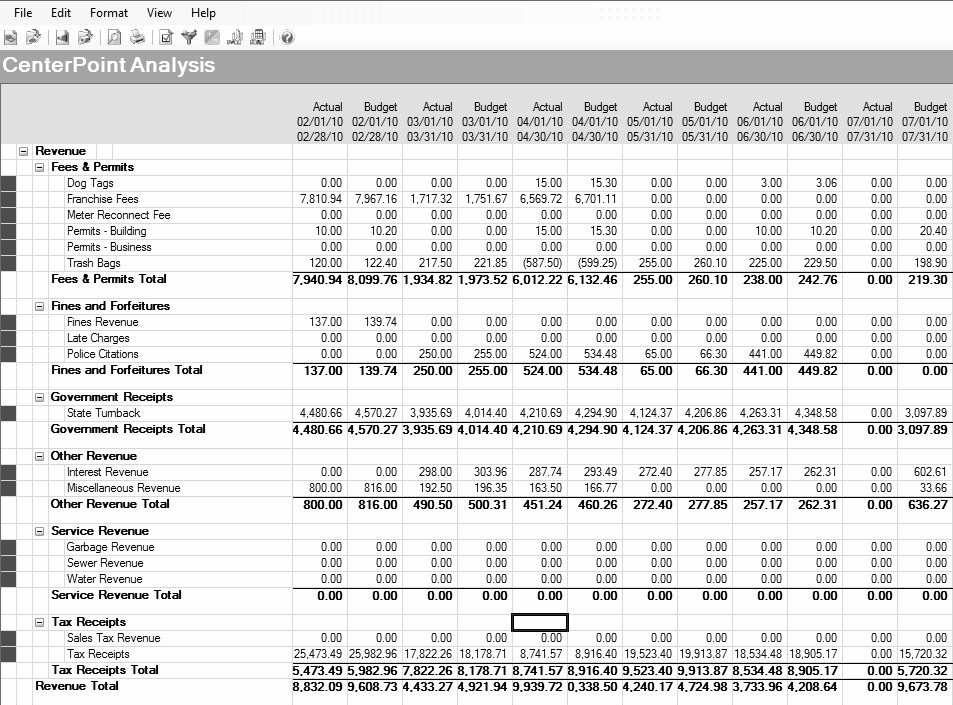
Task: Open the File menu
Action: 22,13
